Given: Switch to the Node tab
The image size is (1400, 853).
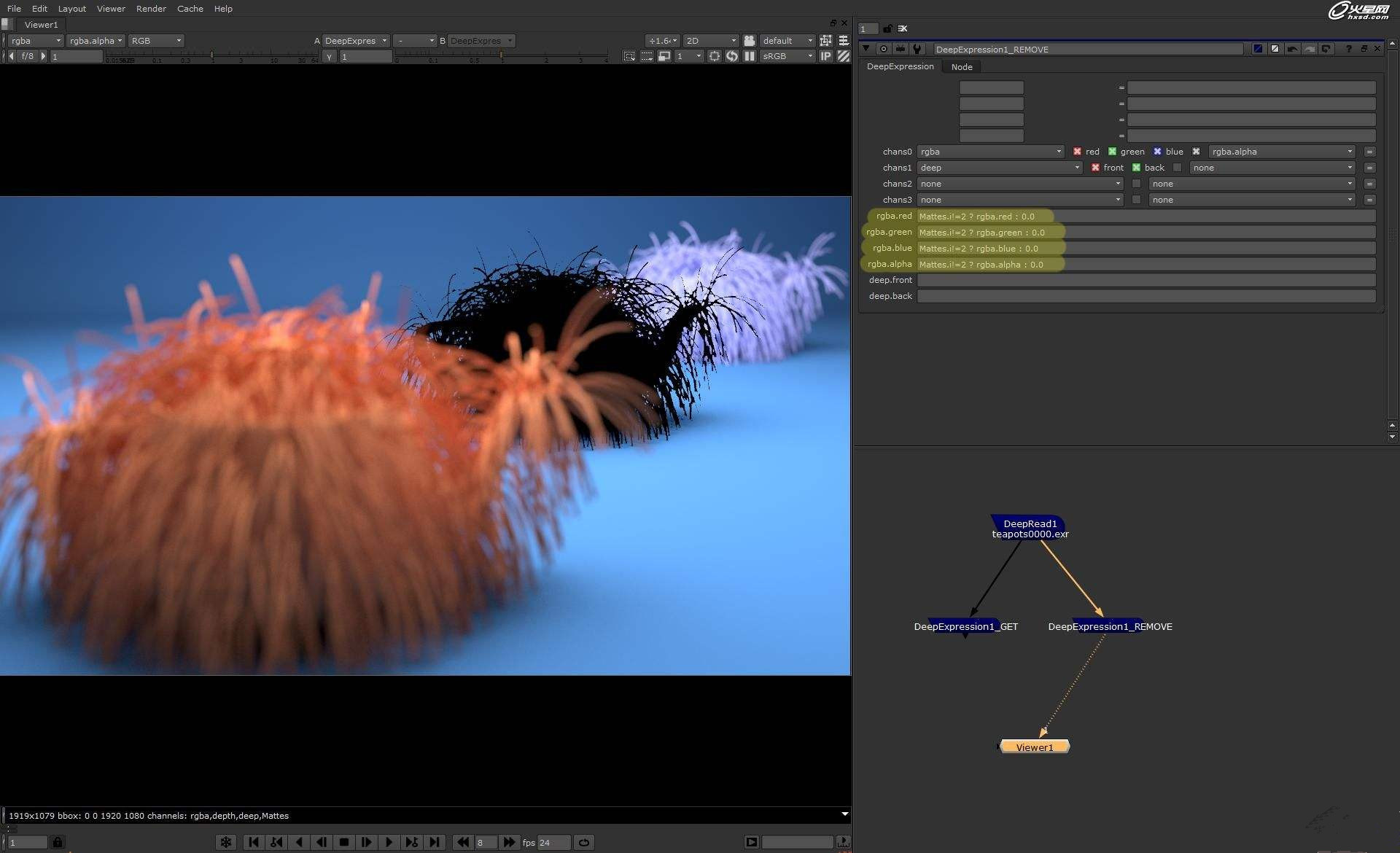Looking at the screenshot, I should pos(961,67).
